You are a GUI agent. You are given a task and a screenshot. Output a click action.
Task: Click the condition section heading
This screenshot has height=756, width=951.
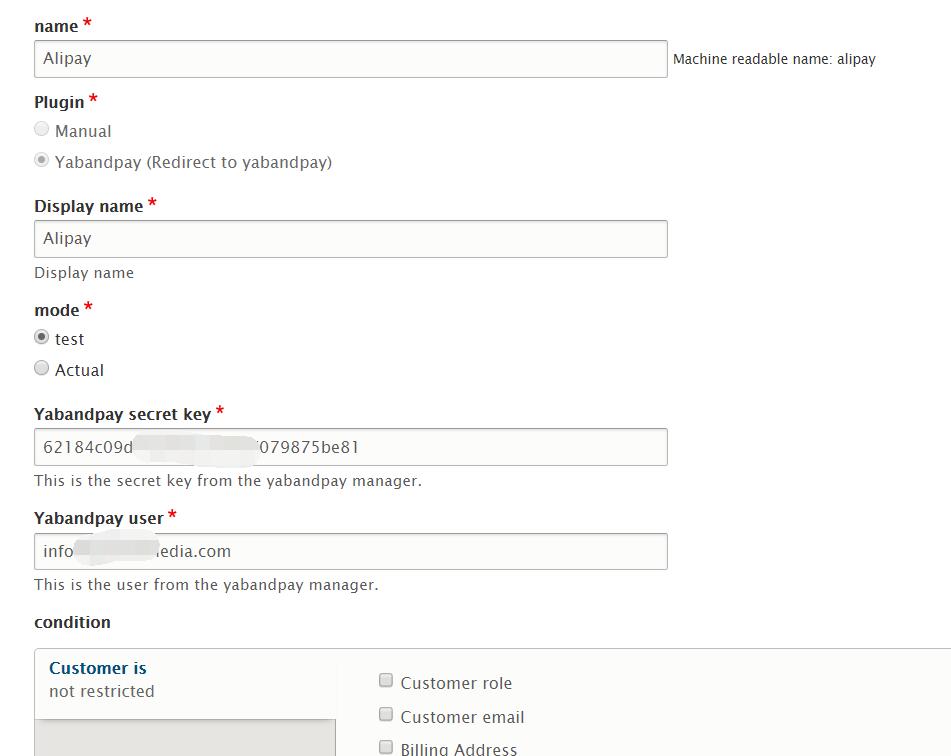72,622
